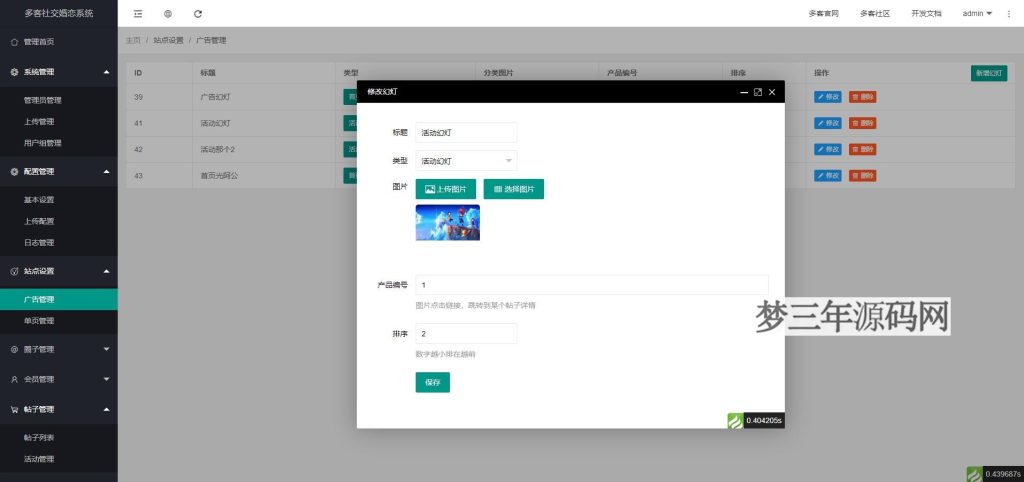Select 广告管理 in the sidebar
1024x482 pixels.
tap(59, 299)
